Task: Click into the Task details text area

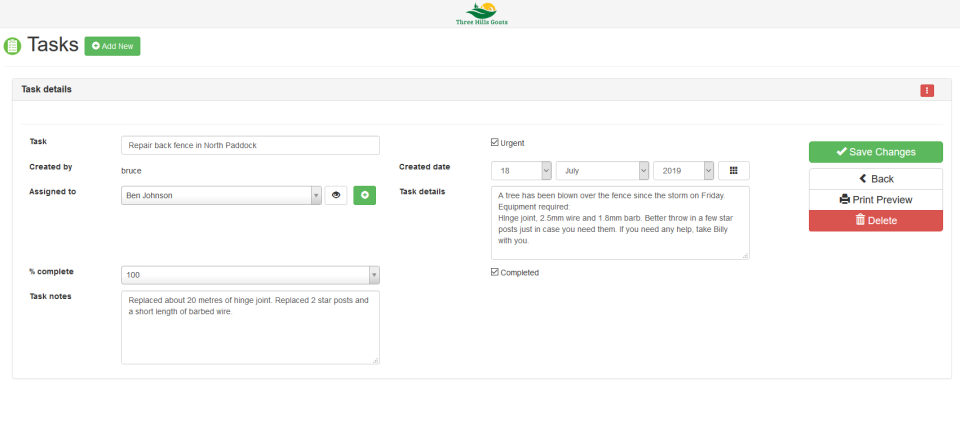Action: pyautogui.click(x=620, y=223)
